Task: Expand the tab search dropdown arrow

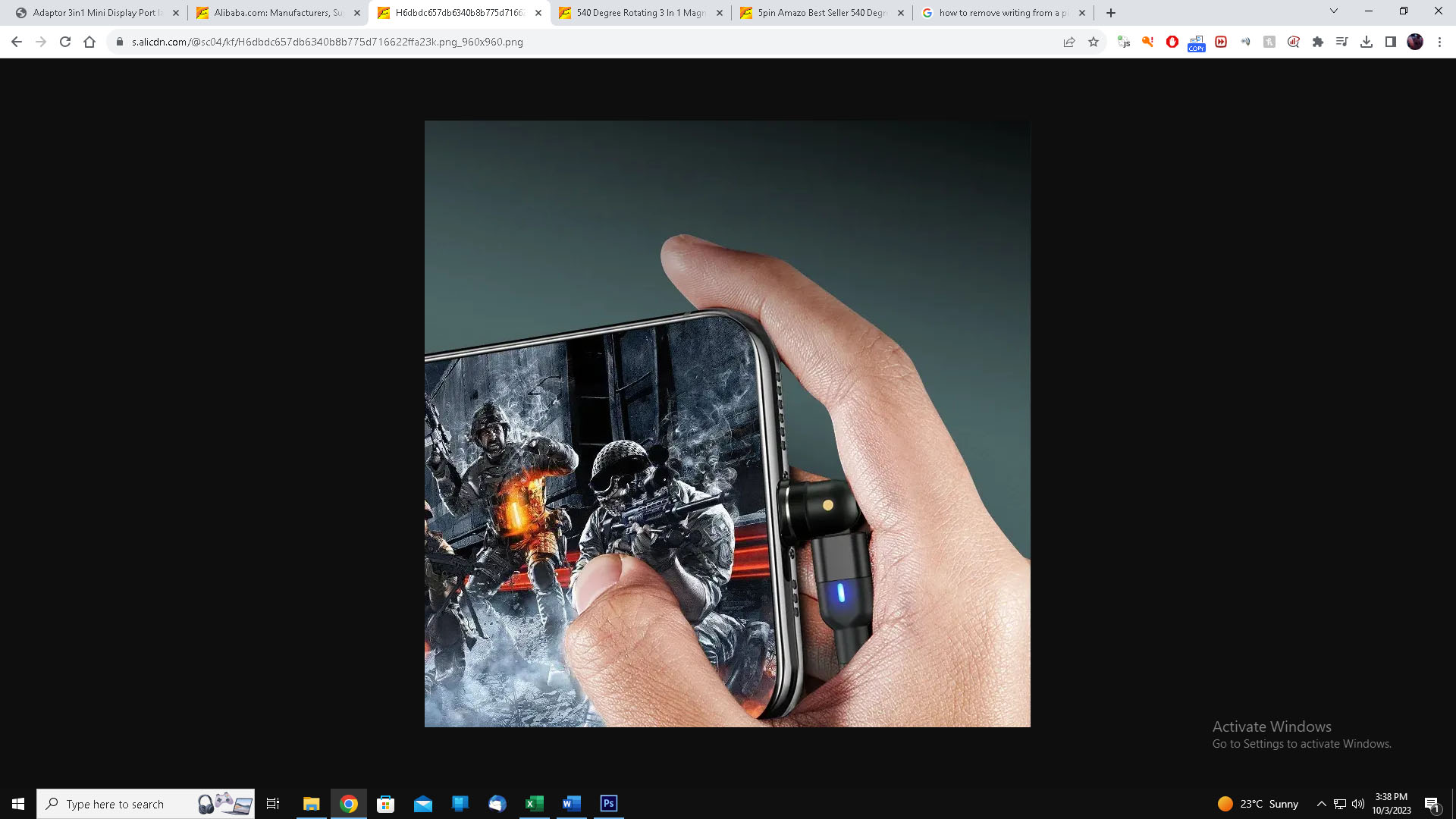Action: 1334,11
